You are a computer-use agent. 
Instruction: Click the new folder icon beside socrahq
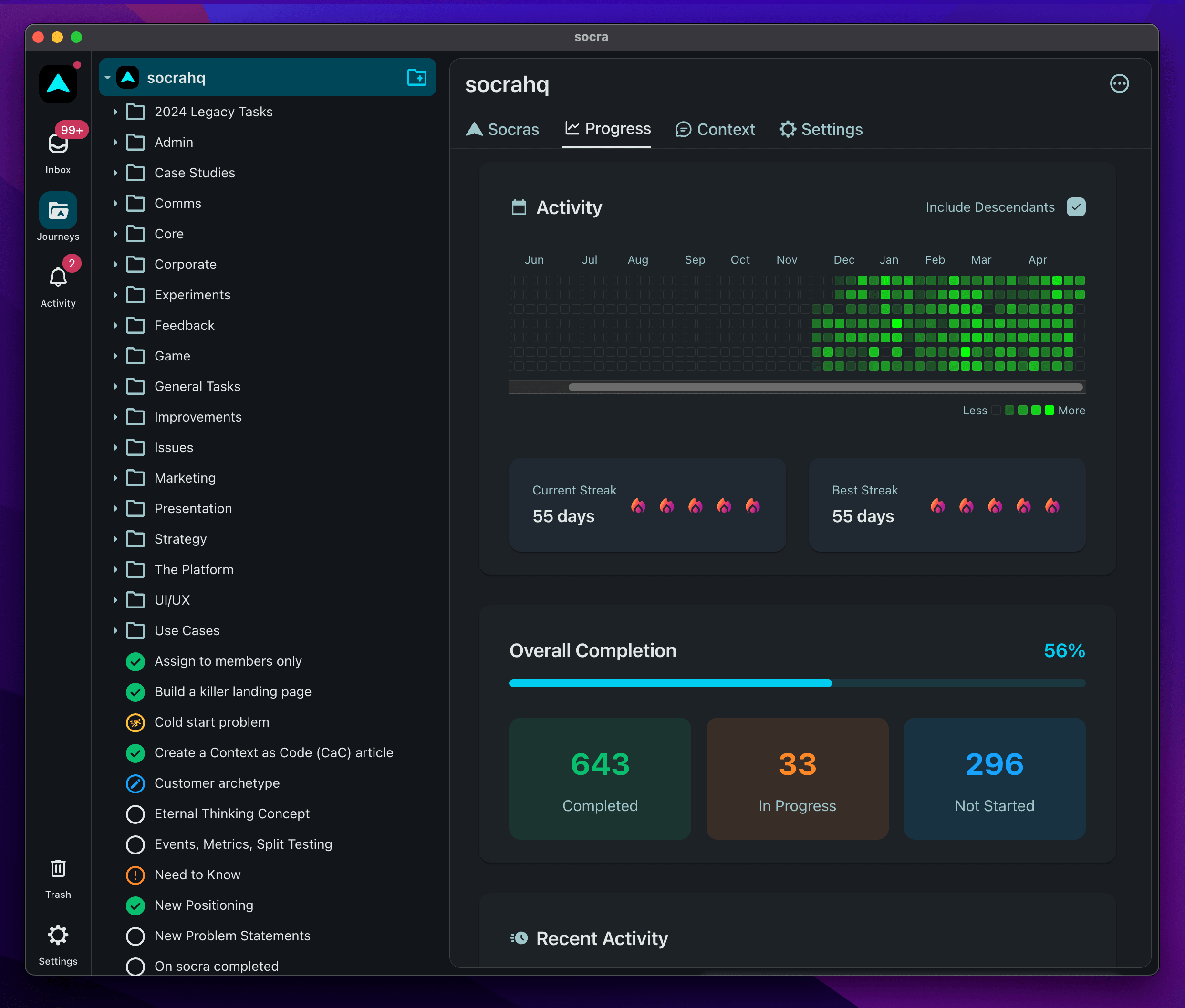point(417,77)
